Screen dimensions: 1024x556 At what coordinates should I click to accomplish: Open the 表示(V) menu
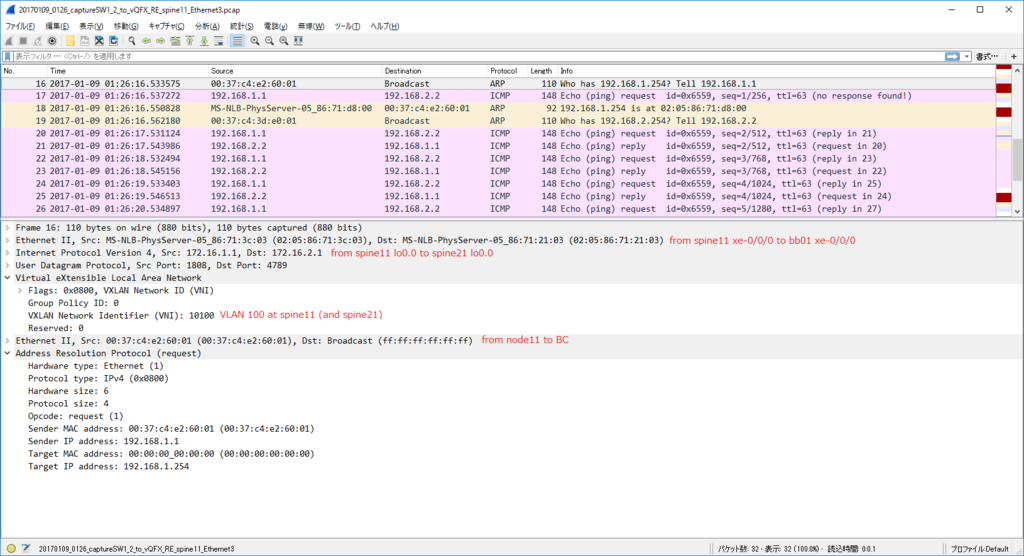pyautogui.click(x=91, y=26)
